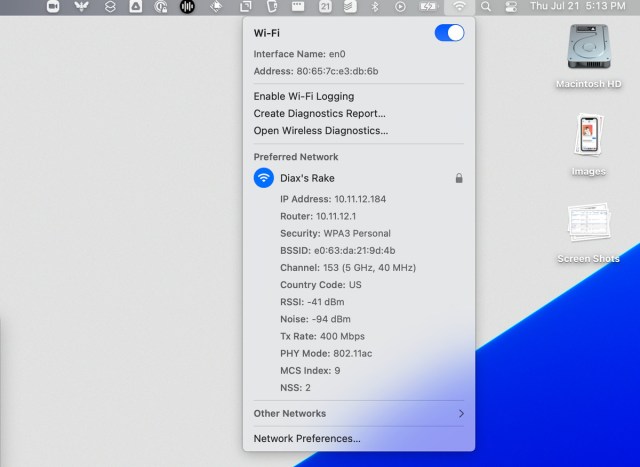
Task: Select Enable Wi-Fi Logging
Action: (304, 96)
